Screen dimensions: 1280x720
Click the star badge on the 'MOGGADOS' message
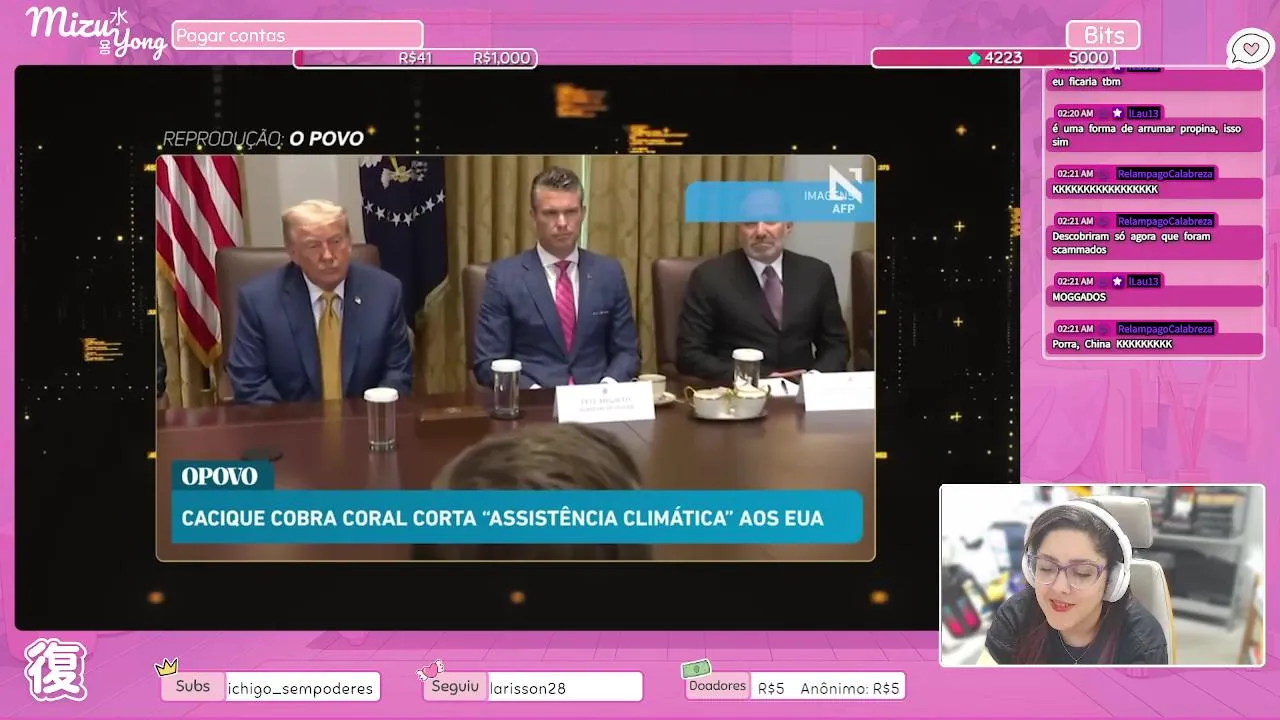coord(1117,281)
